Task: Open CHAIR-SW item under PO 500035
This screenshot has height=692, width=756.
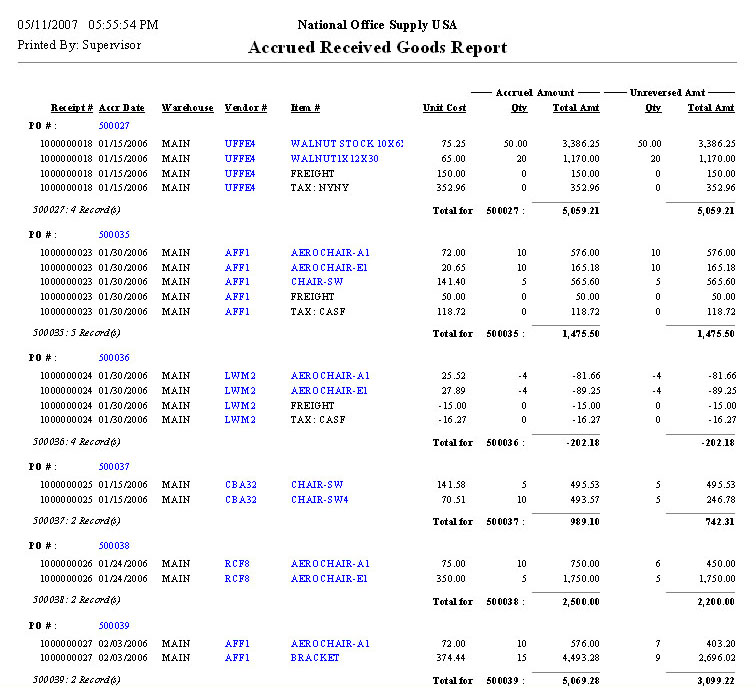Action: pyautogui.click(x=317, y=282)
